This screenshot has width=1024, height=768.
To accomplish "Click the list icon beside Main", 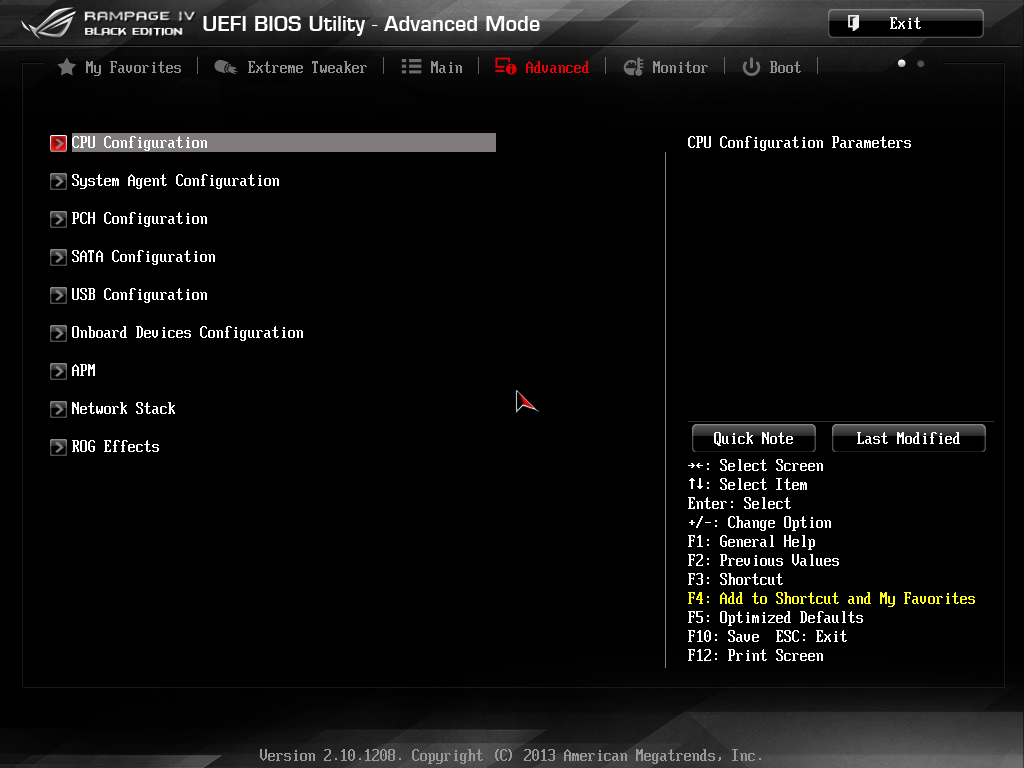I will (411, 67).
